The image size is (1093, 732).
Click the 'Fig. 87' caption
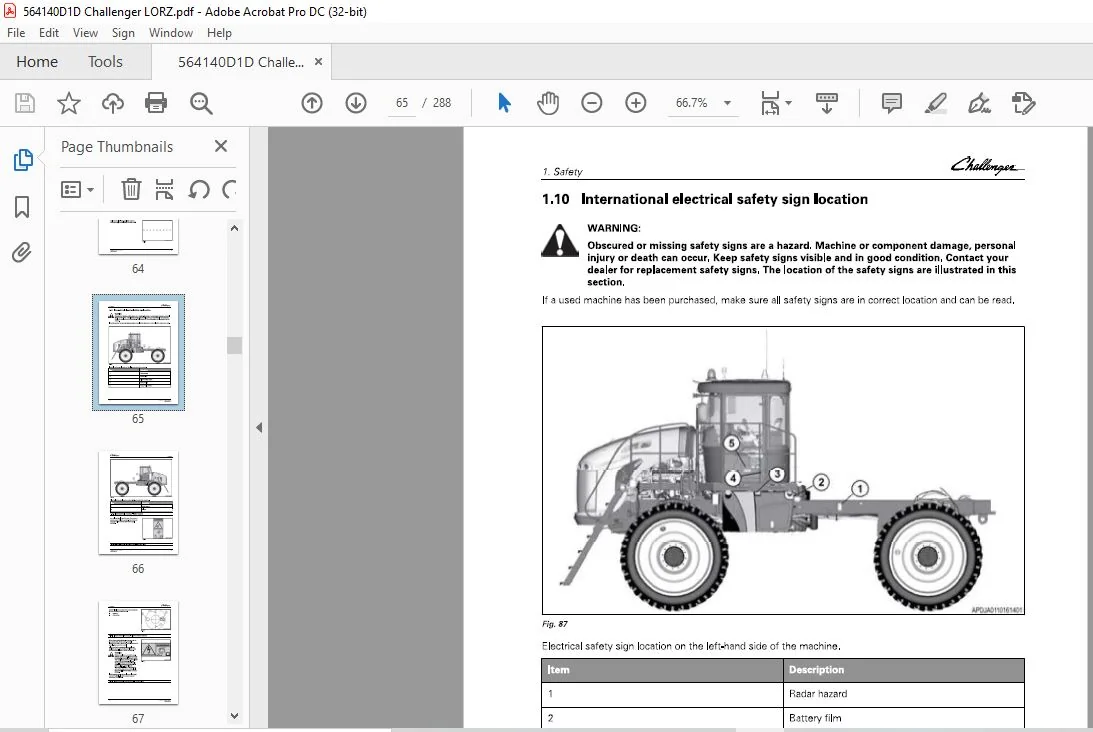555,624
